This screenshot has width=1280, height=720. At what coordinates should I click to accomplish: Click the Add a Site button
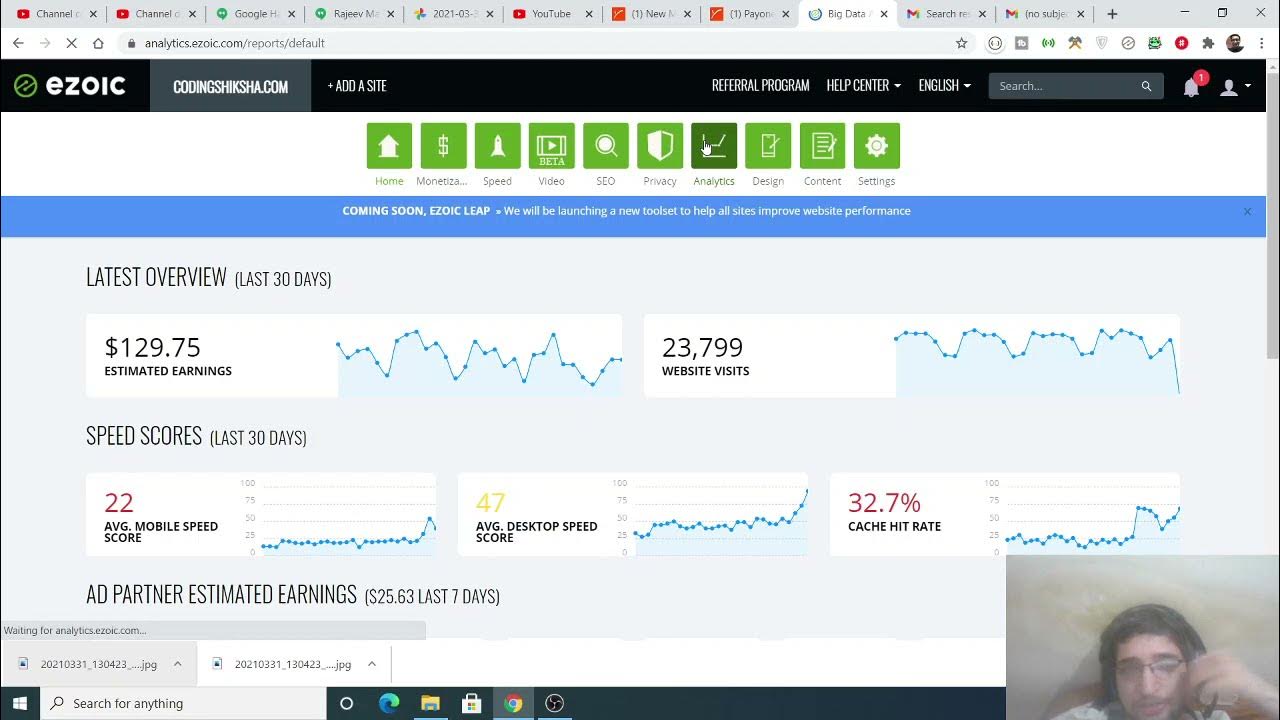pyautogui.click(x=357, y=86)
